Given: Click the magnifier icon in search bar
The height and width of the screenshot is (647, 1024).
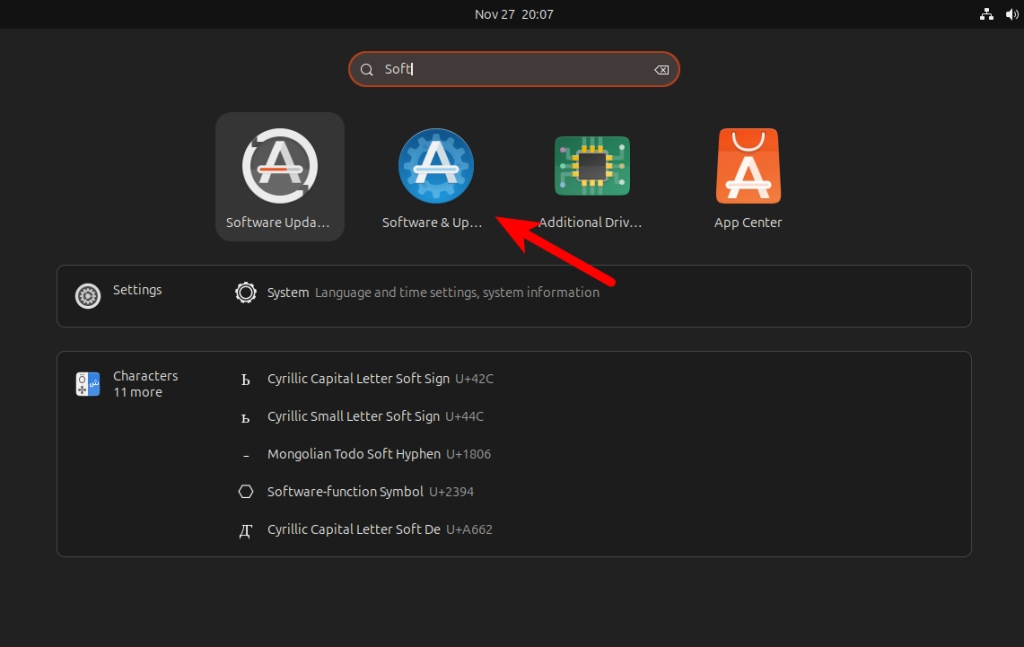Looking at the screenshot, I should 368,70.
